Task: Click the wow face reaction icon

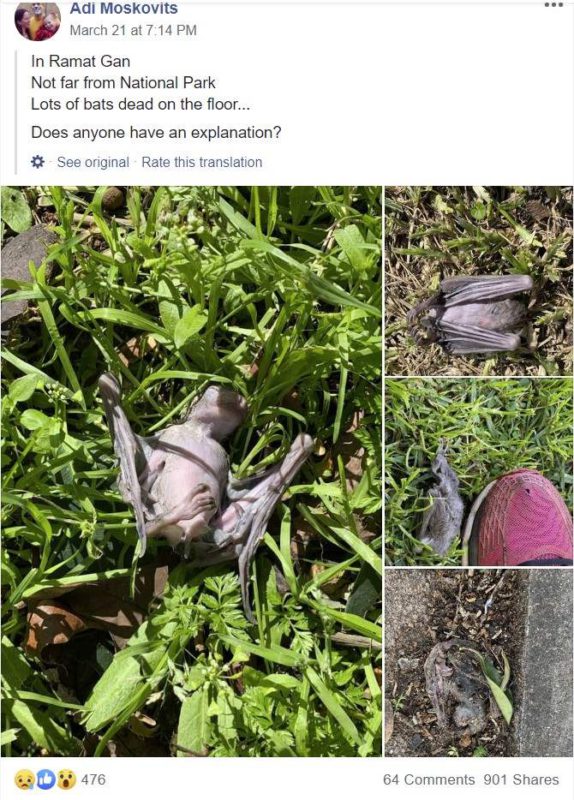Action: click(66, 780)
